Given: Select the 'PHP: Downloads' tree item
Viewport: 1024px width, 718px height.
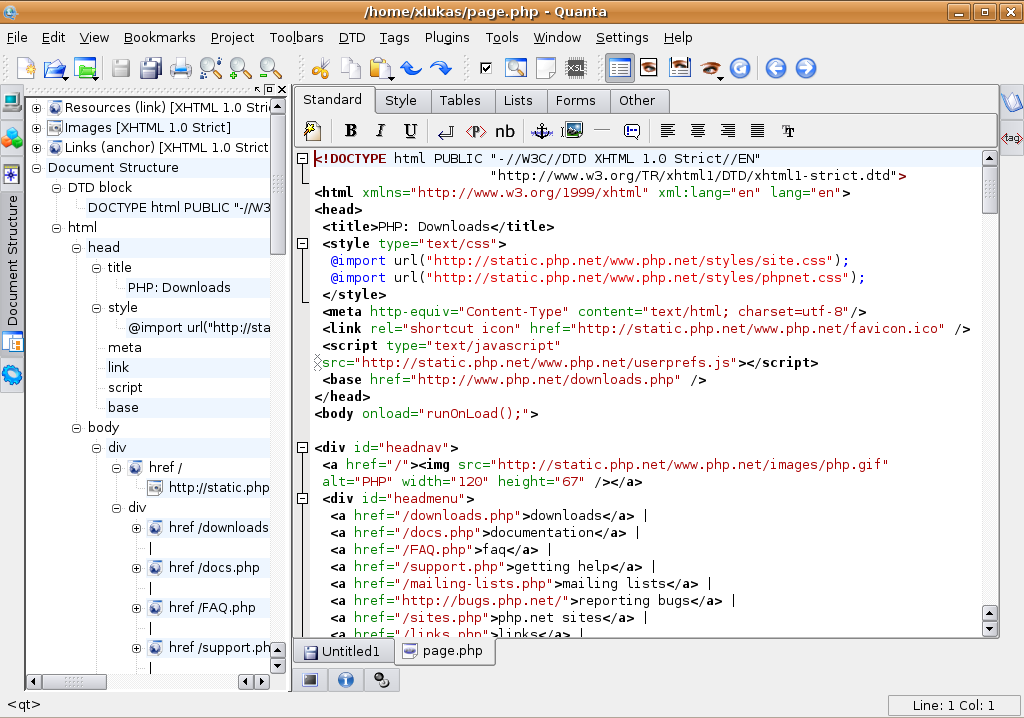Looking at the screenshot, I should 179,288.
